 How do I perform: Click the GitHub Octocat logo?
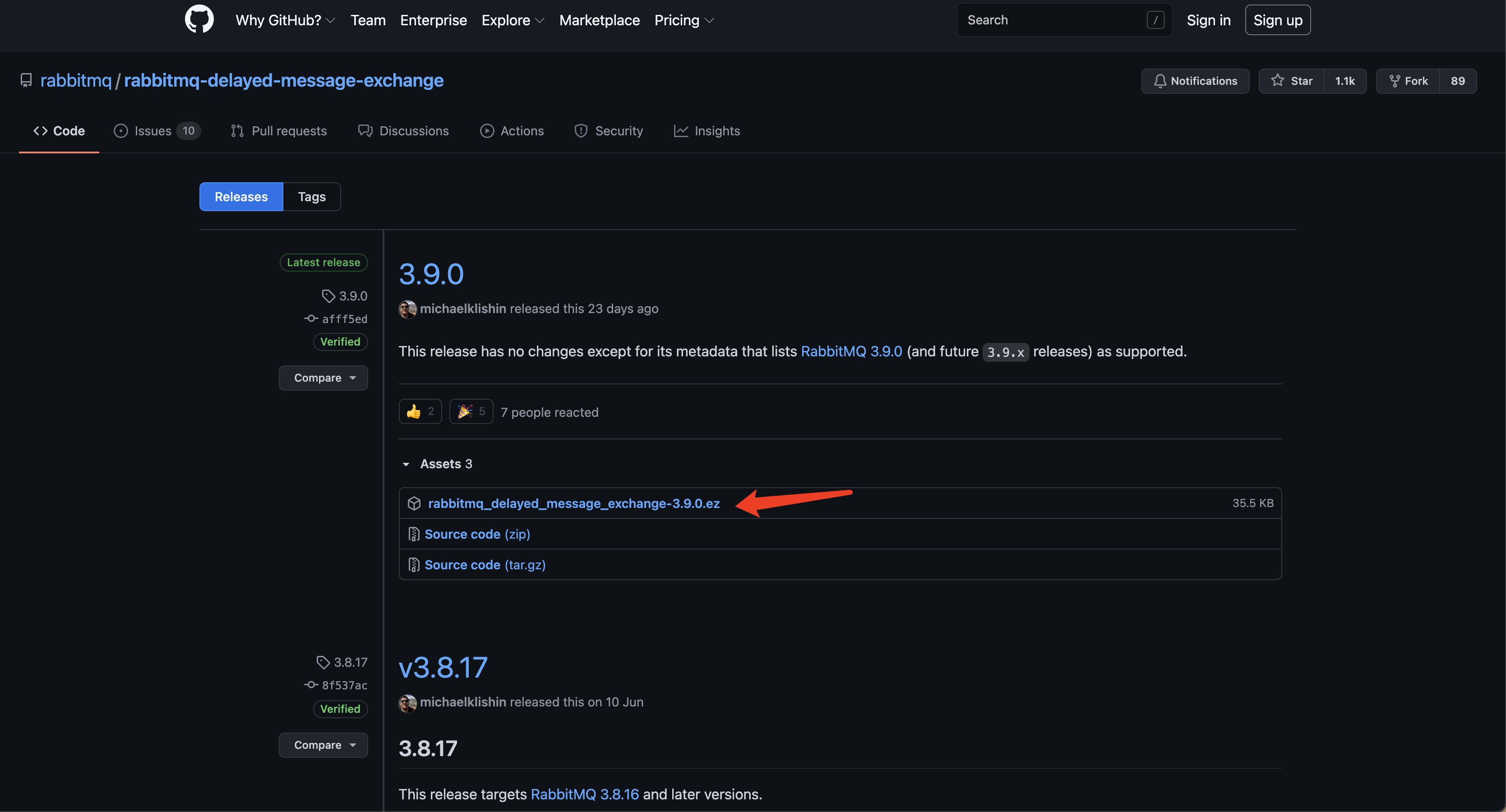199,19
